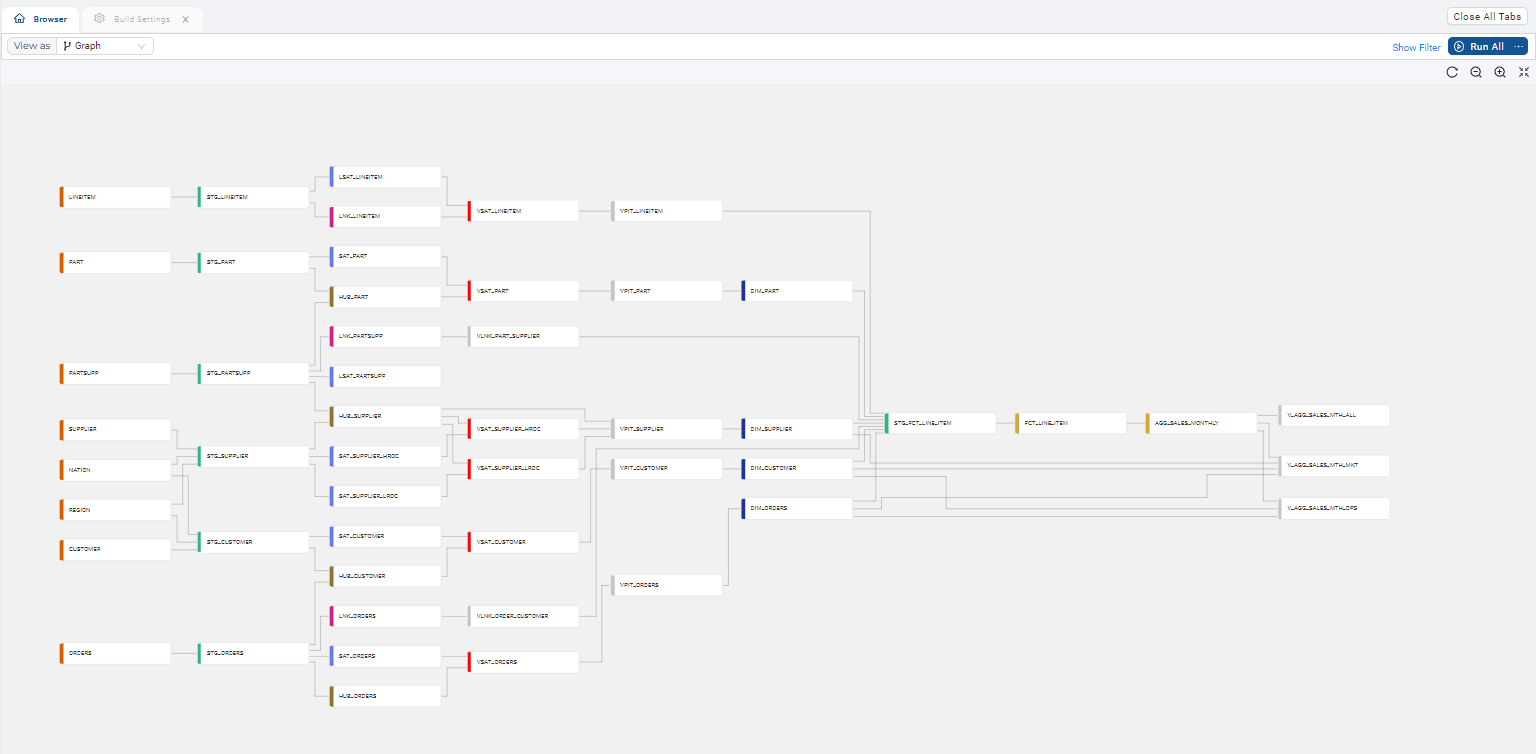Viewport: 1536px width, 754px height.
Task: Select the LINEITEM source node
Action: click(115, 197)
